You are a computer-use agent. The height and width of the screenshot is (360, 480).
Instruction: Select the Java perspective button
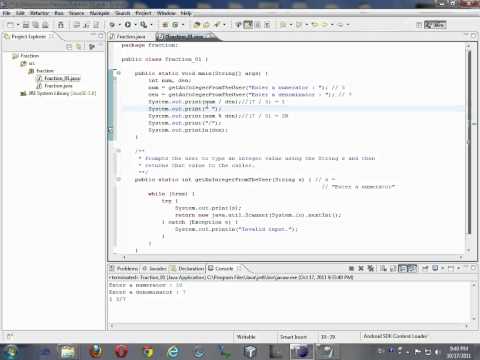[x=435, y=25]
